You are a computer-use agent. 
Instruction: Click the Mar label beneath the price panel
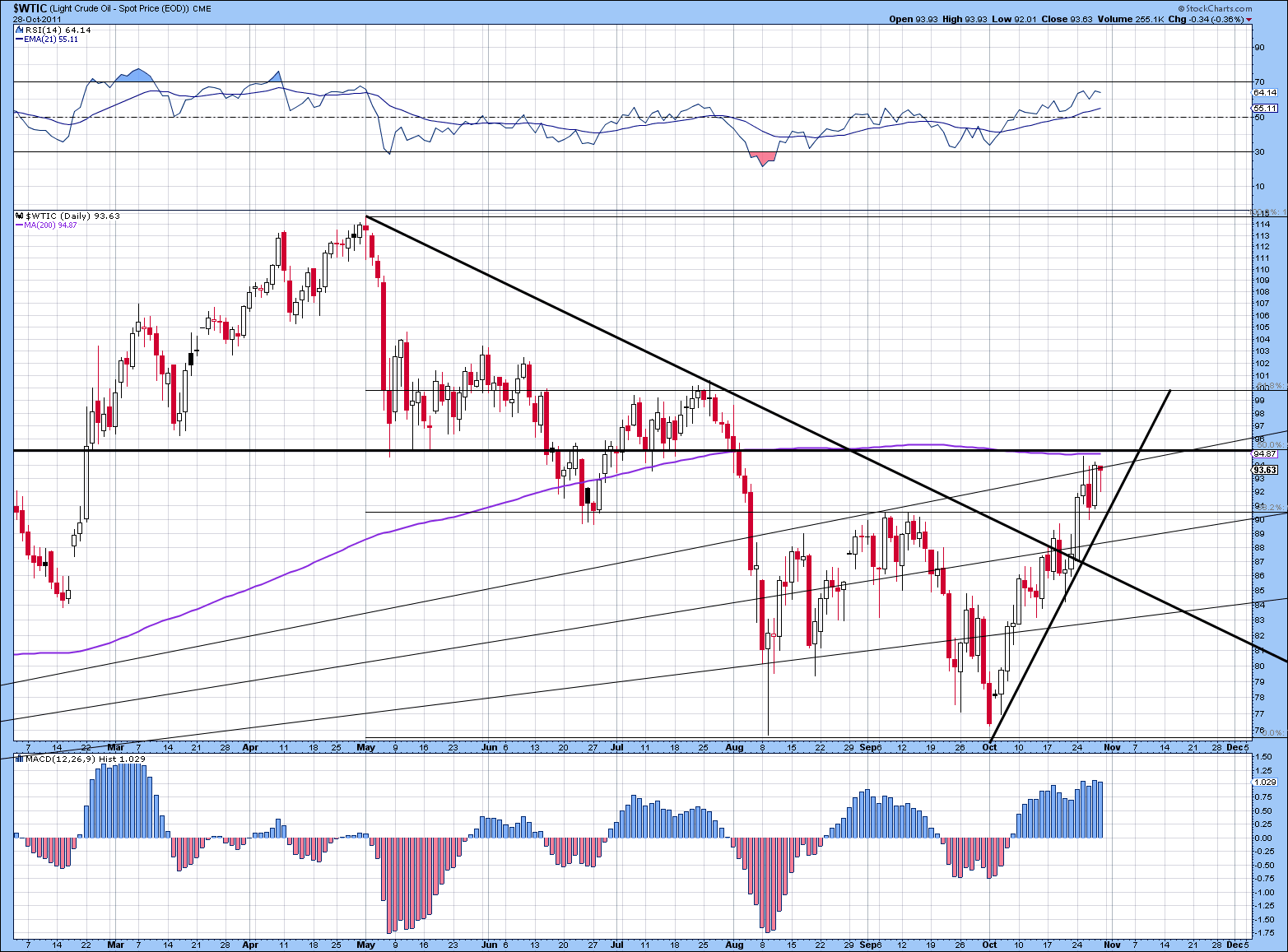click(116, 747)
